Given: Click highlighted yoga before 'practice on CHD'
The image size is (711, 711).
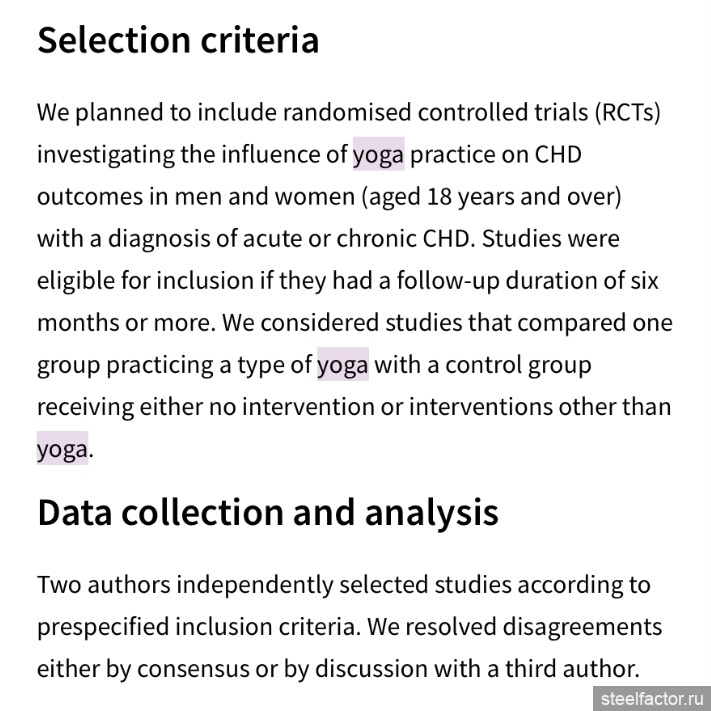Looking at the screenshot, I should click(x=379, y=154).
